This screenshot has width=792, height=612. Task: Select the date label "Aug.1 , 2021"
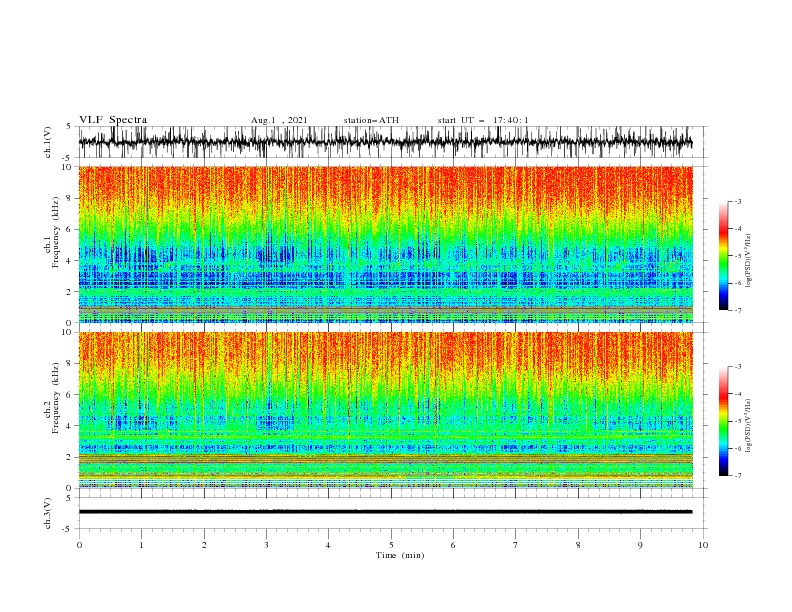click(x=279, y=120)
